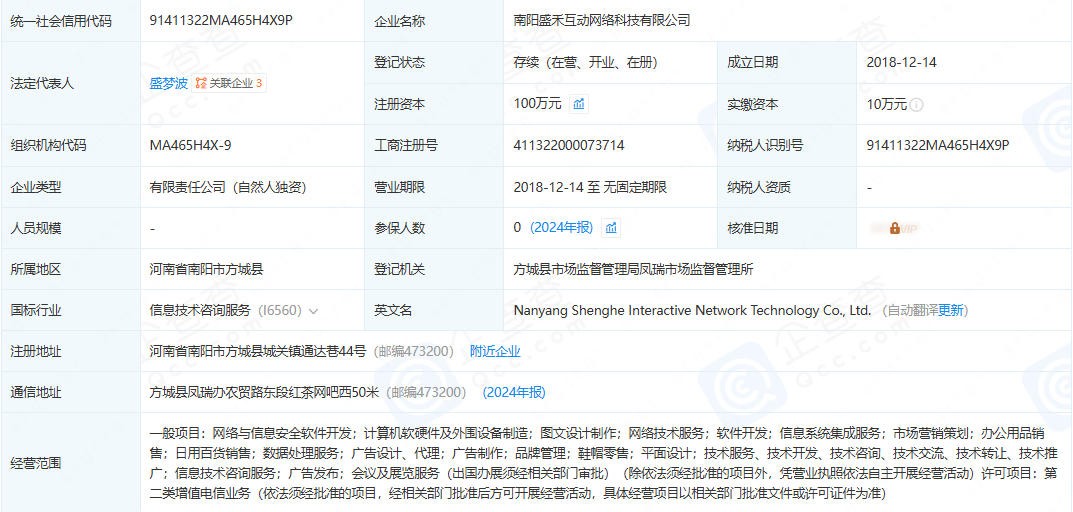
Task: Click the industry value 信息技术咨询服务
Action: 200,311
